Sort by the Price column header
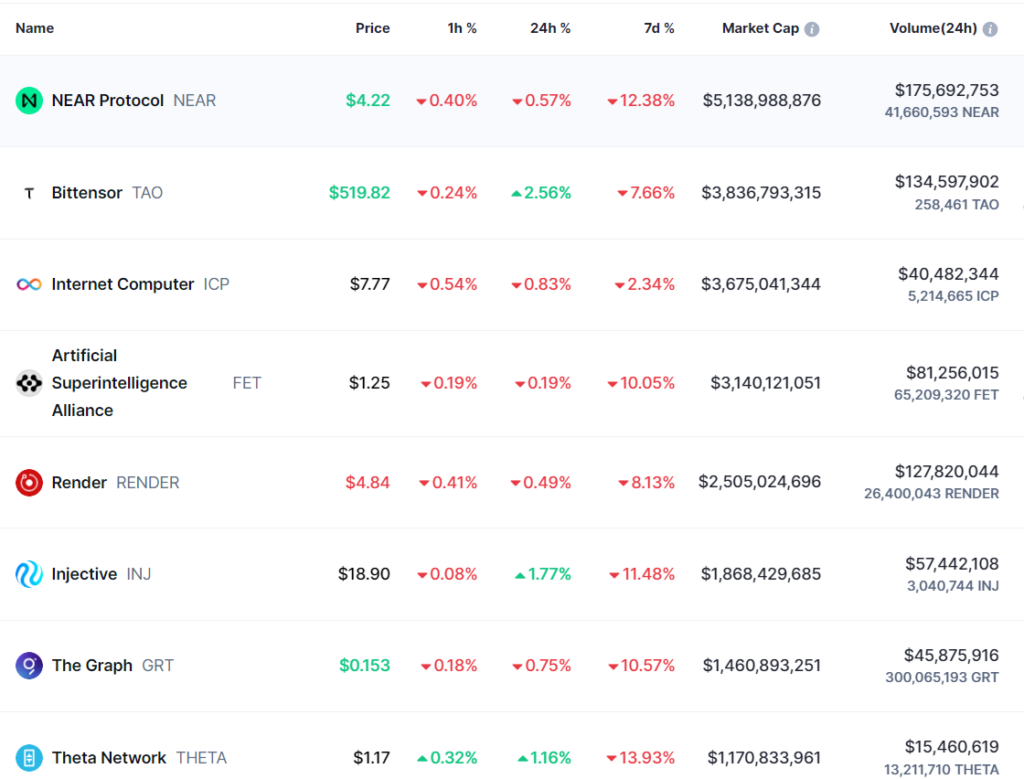This screenshot has width=1024, height=779. [x=372, y=28]
